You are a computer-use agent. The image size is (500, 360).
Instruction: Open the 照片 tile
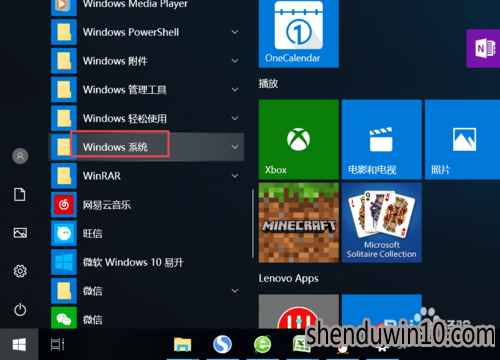[x=463, y=139]
